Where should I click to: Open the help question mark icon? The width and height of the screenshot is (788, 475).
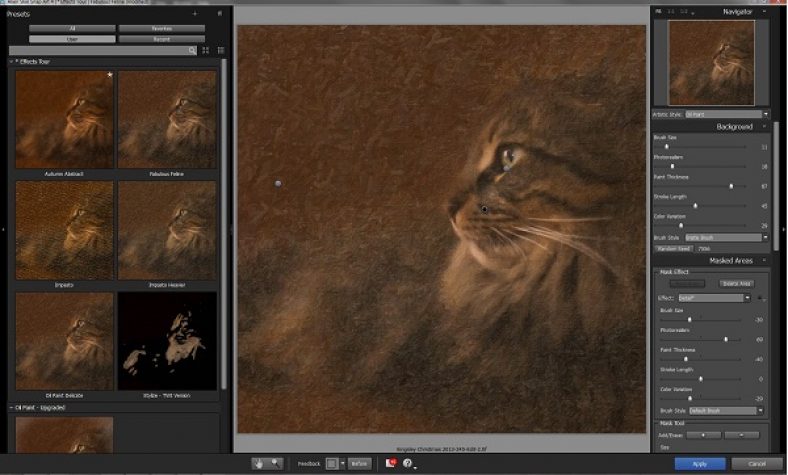click(x=408, y=463)
